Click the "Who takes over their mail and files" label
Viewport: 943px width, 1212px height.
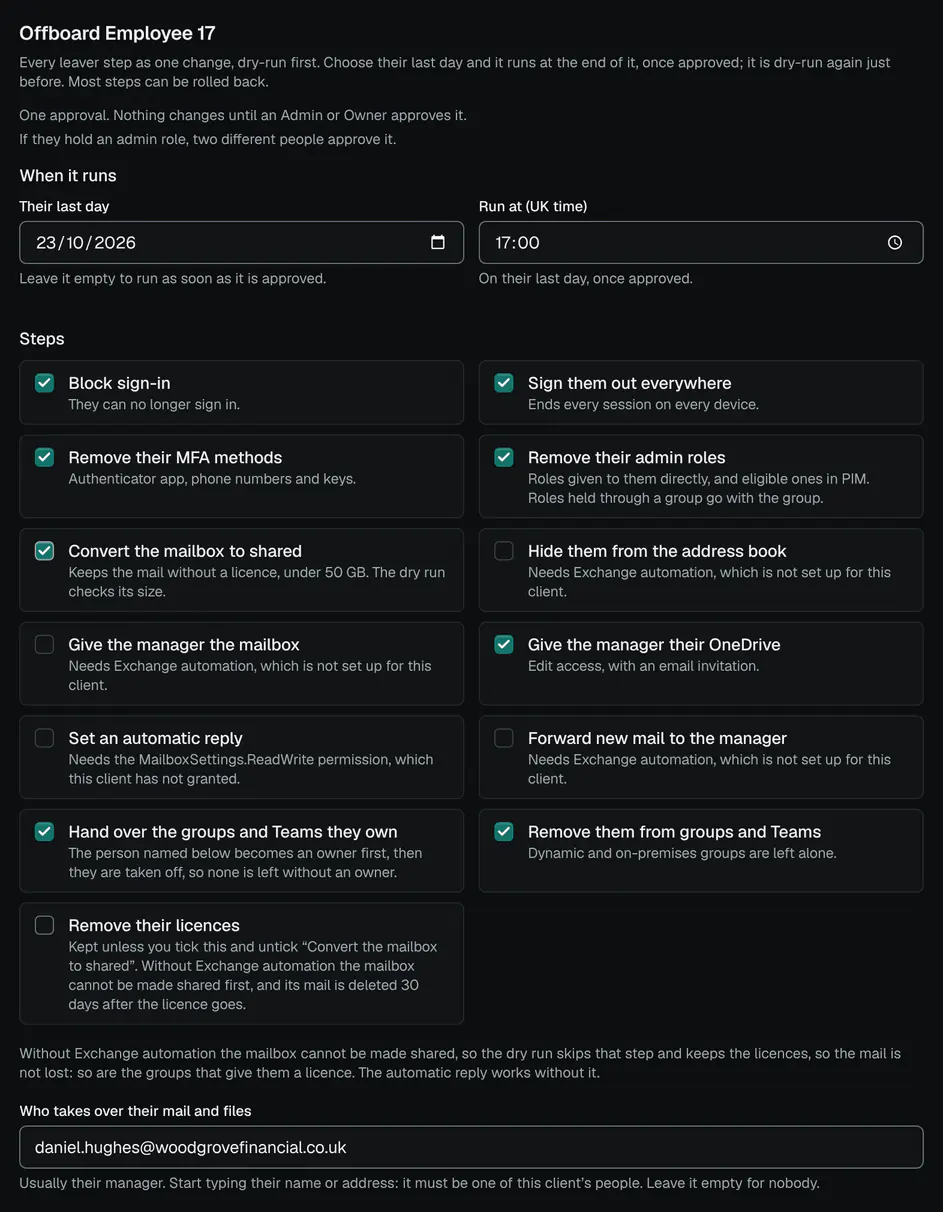point(135,1111)
